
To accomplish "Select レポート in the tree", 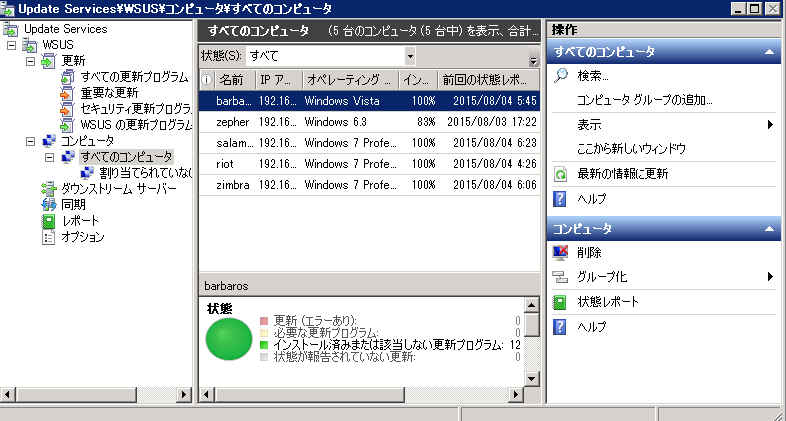I will tap(80, 221).
